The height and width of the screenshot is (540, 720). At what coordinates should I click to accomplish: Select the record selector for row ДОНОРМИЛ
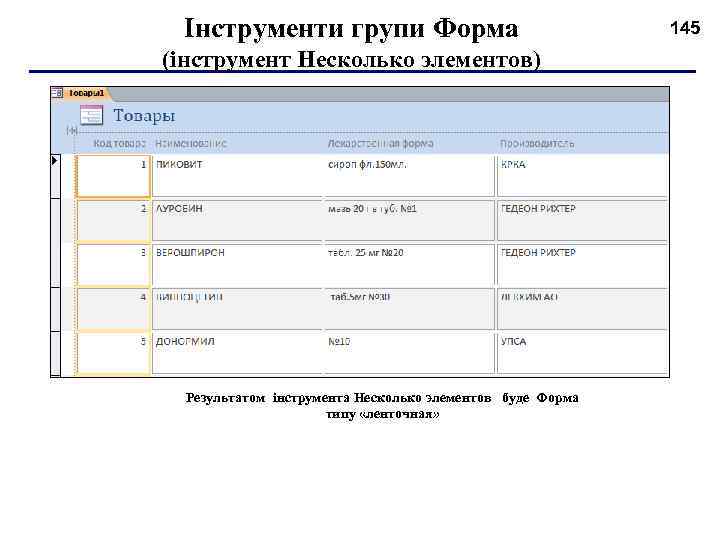point(56,354)
